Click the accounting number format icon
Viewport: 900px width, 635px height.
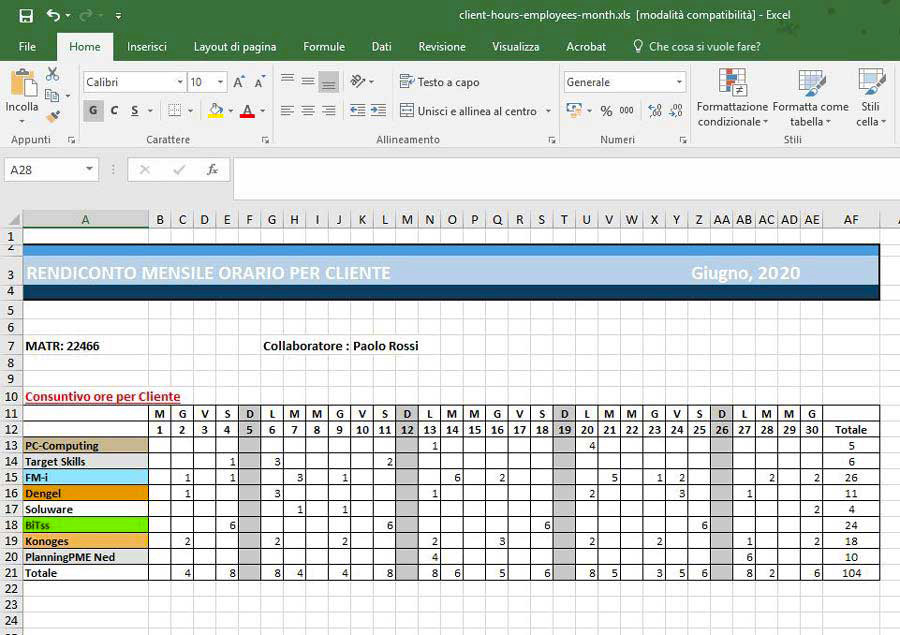click(x=573, y=110)
